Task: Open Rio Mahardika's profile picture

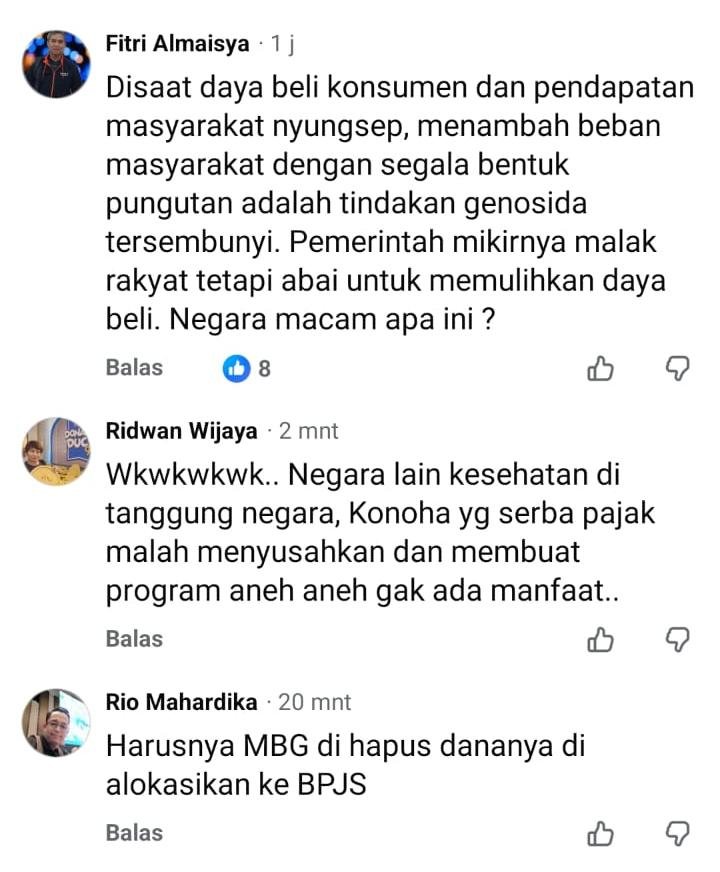Action: [56, 723]
